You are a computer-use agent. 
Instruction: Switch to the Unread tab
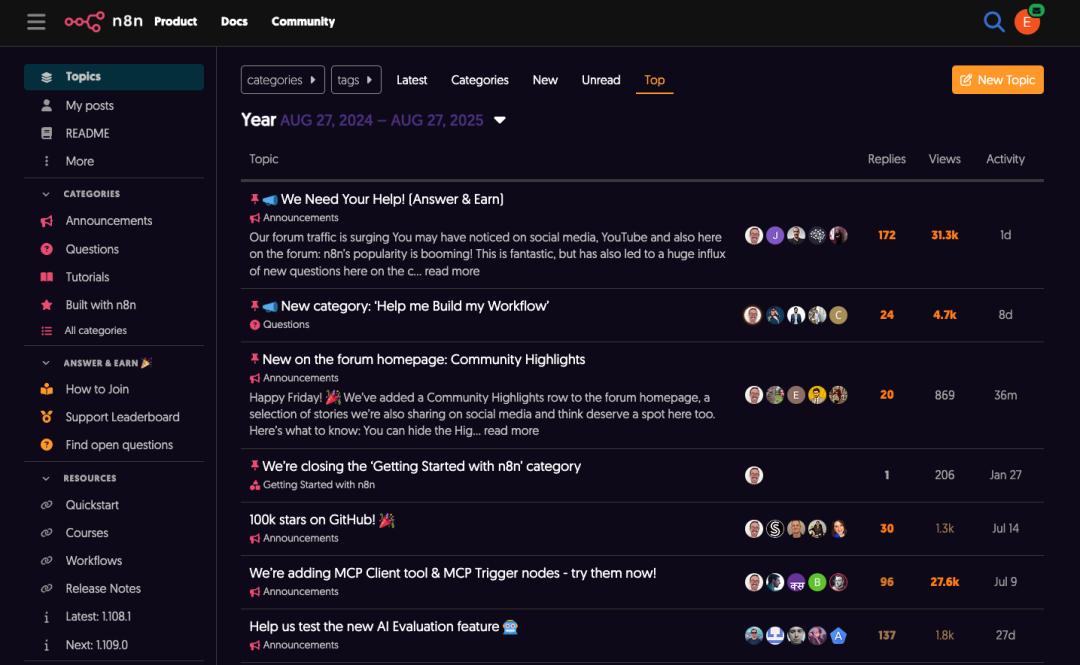pyautogui.click(x=601, y=80)
